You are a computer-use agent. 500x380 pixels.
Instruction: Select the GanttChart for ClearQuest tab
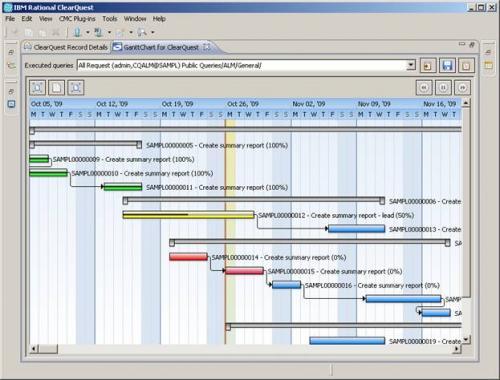pyautogui.click(x=162, y=47)
